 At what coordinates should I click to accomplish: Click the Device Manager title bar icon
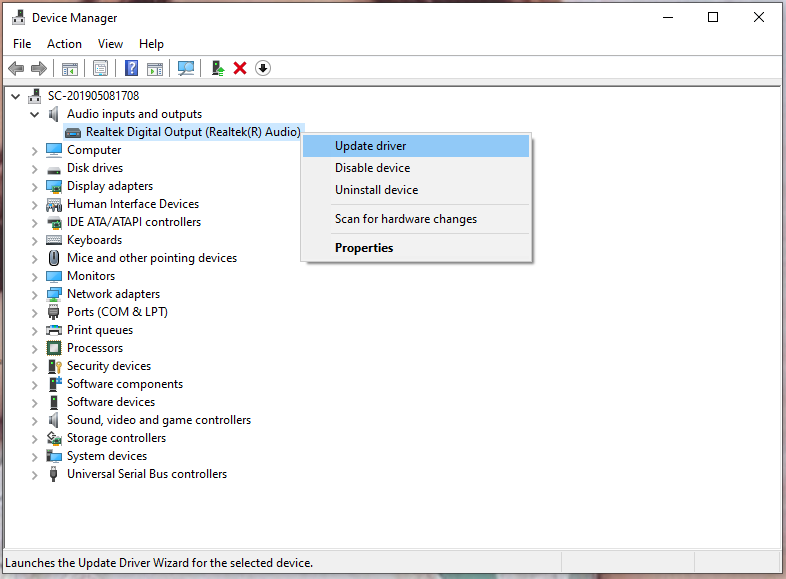[19, 18]
